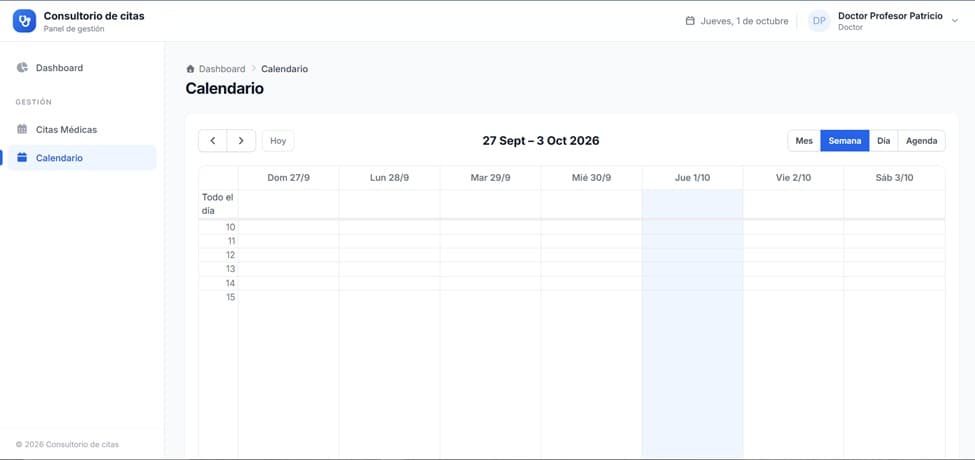
Task: Click the 12 o'clock slot under Vie 2/10
Action: coord(793,255)
